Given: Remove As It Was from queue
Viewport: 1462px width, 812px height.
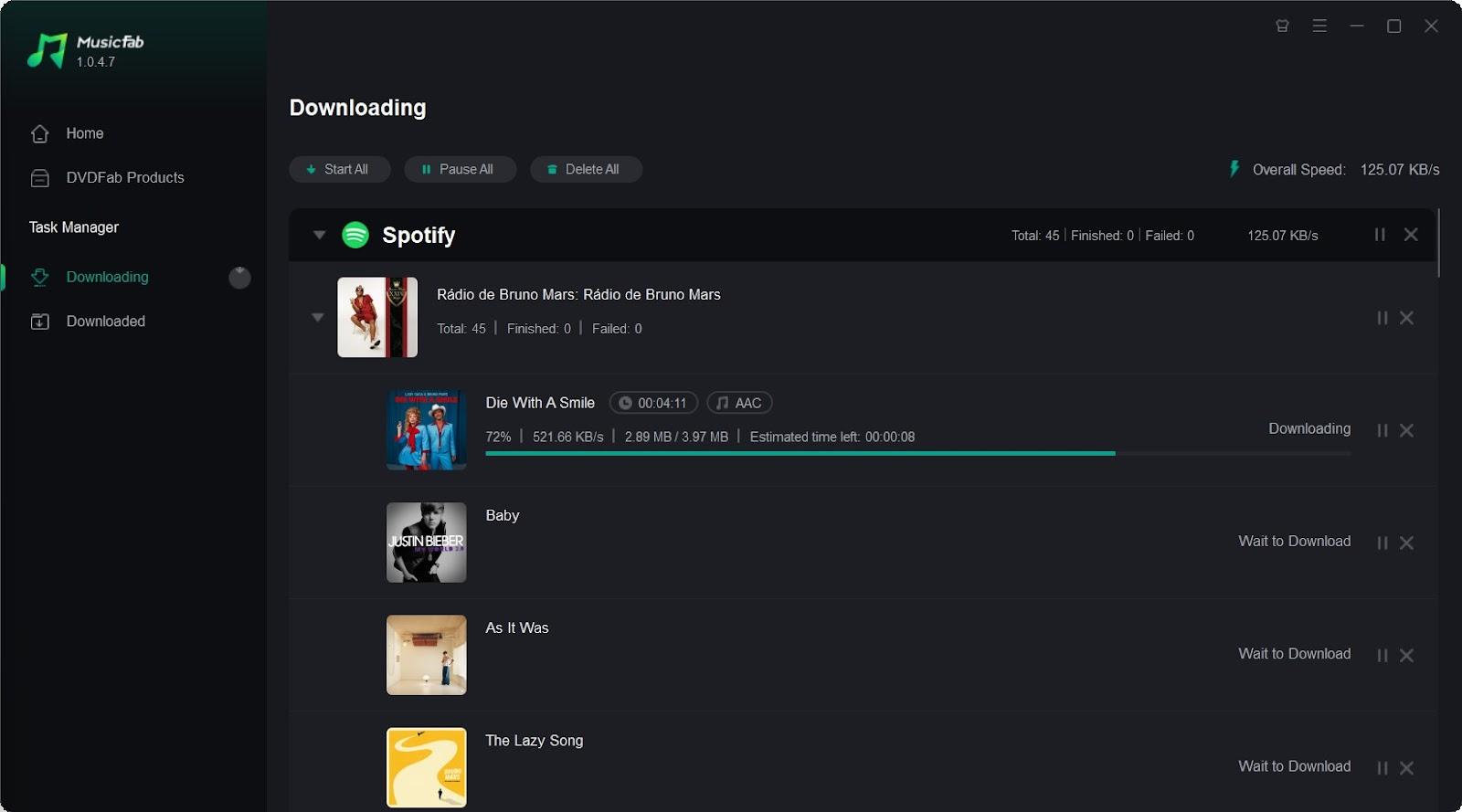Looking at the screenshot, I should 1407,656.
